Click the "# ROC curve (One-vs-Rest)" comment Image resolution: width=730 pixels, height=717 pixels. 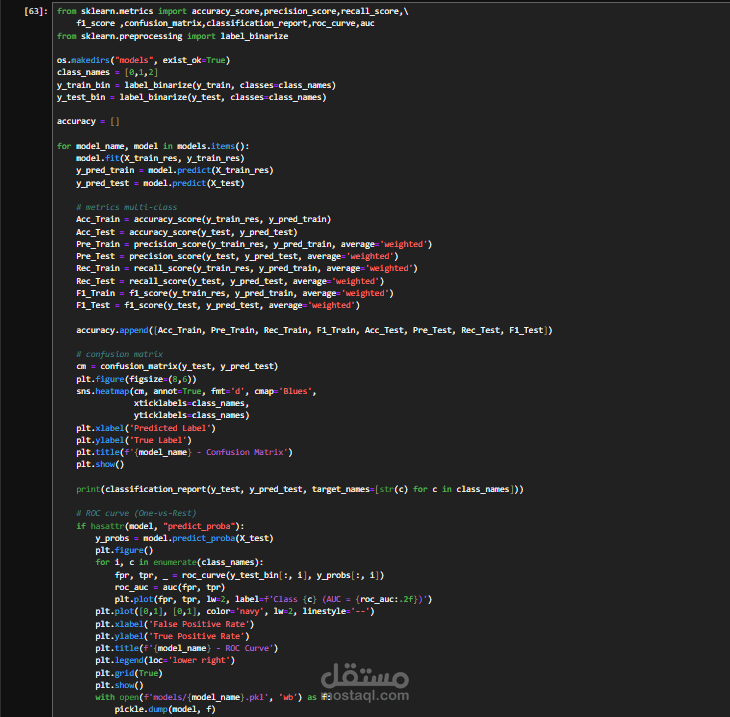pos(136,513)
